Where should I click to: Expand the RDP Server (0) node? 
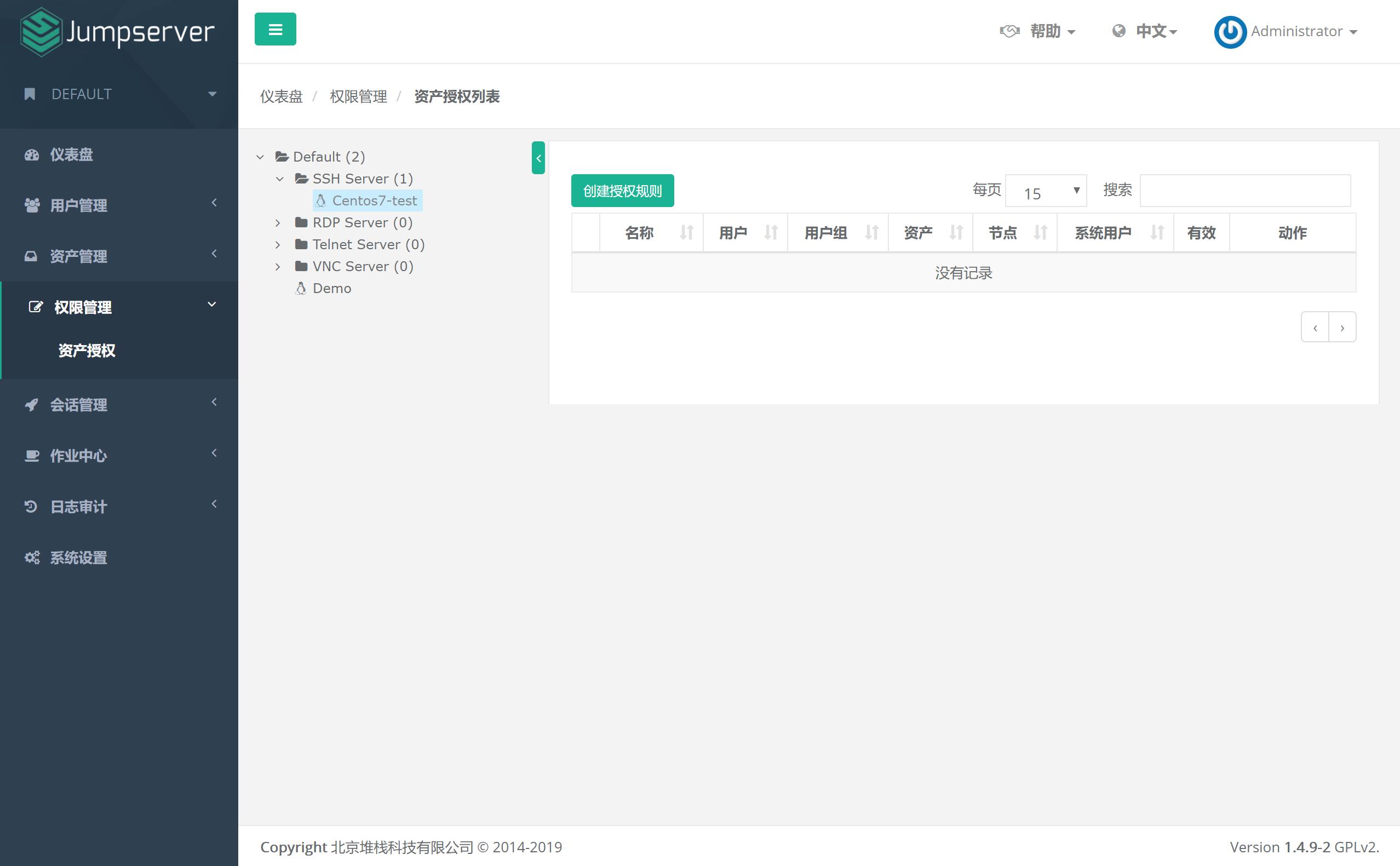(278, 223)
